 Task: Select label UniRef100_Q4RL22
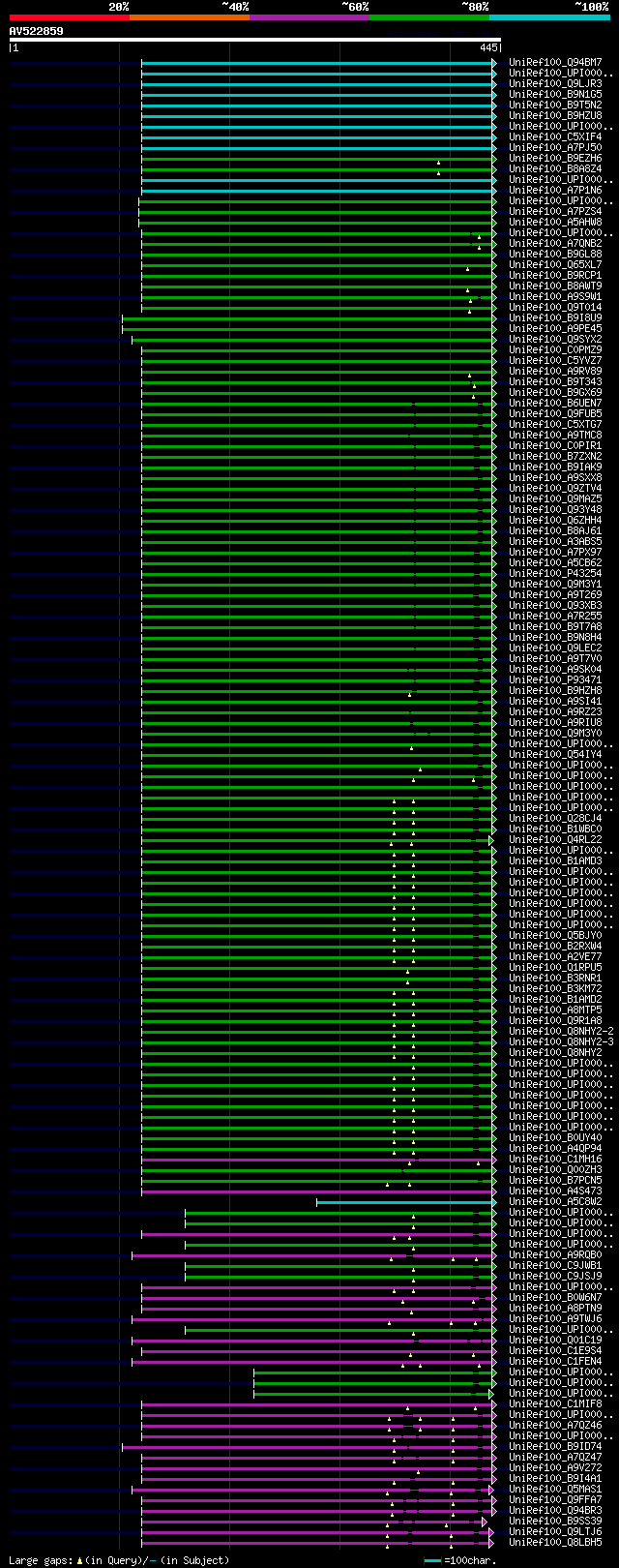pos(555,840)
